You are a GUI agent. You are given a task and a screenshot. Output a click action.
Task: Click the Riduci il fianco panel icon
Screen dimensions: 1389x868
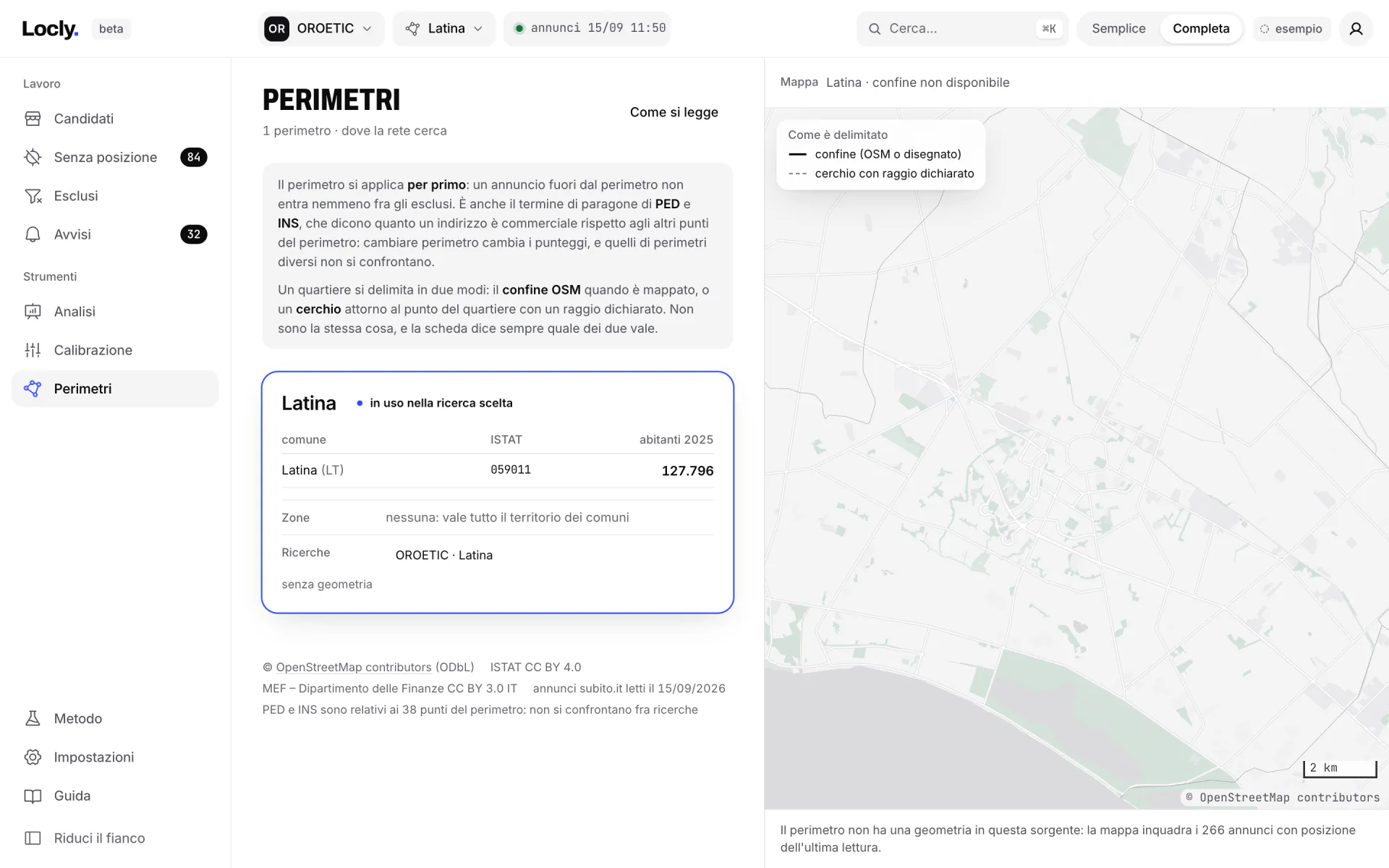coord(33,838)
